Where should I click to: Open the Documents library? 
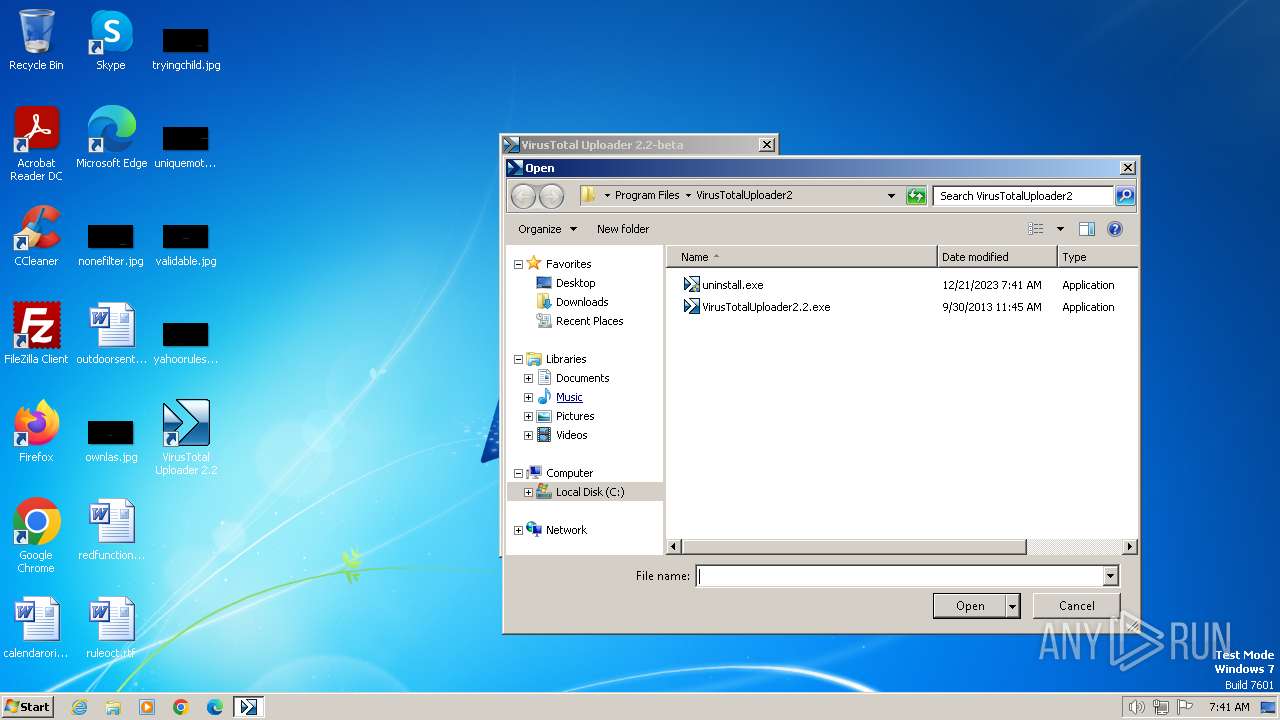tap(582, 378)
